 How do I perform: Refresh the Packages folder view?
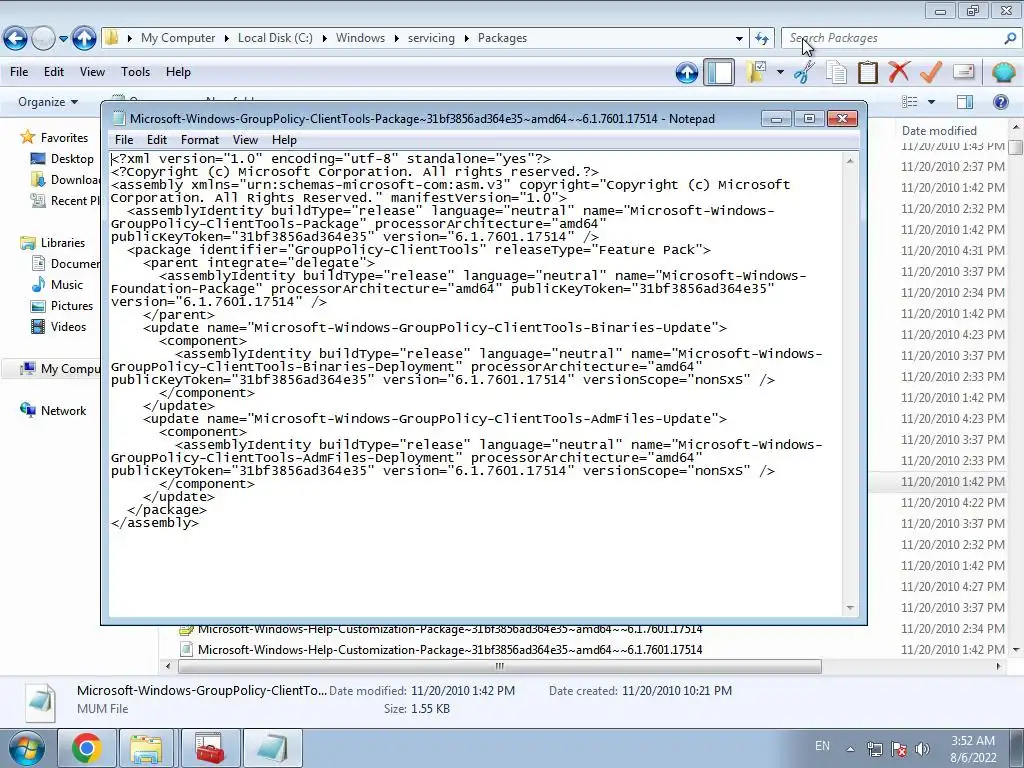[x=762, y=39]
